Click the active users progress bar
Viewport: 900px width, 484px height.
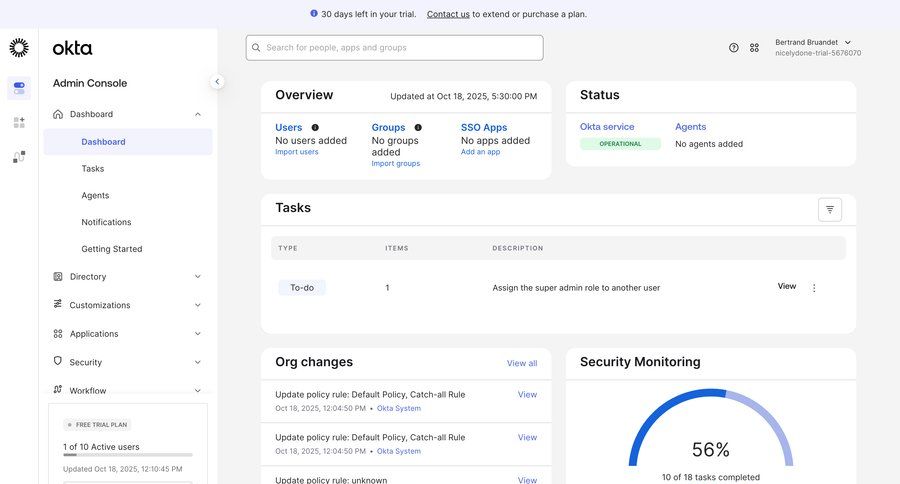tap(127, 455)
